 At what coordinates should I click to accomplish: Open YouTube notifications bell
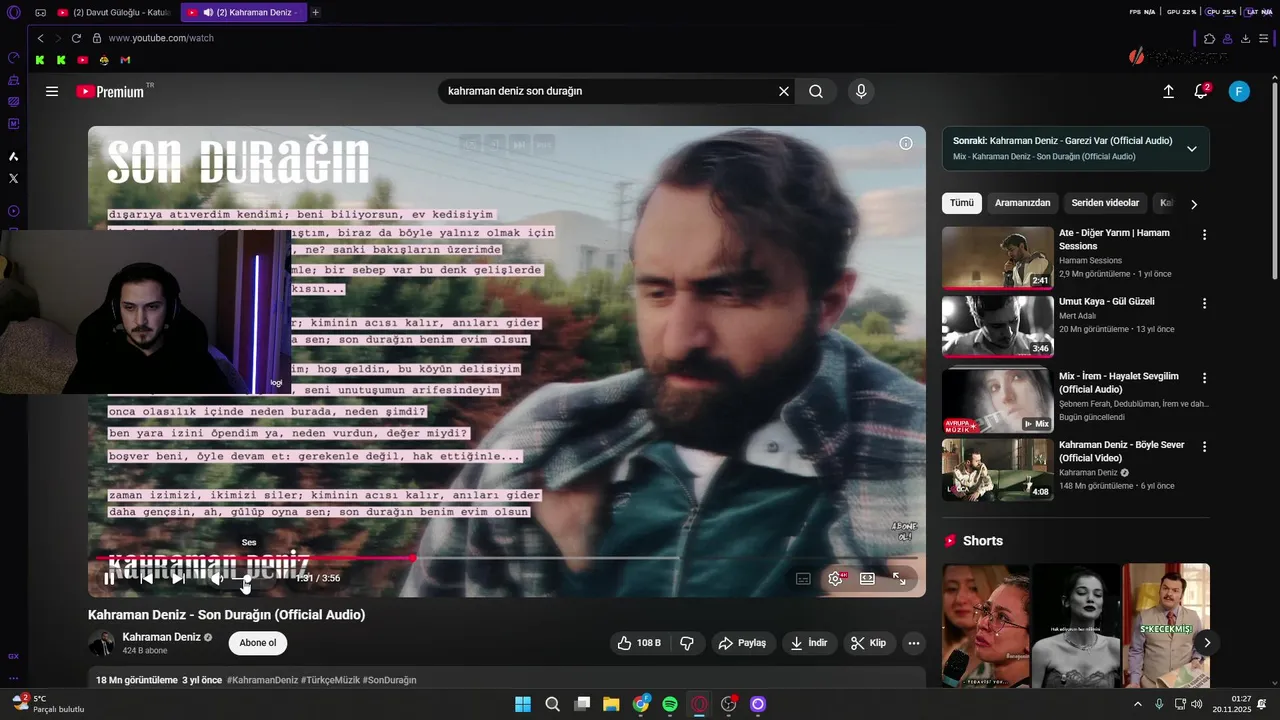(1201, 91)
